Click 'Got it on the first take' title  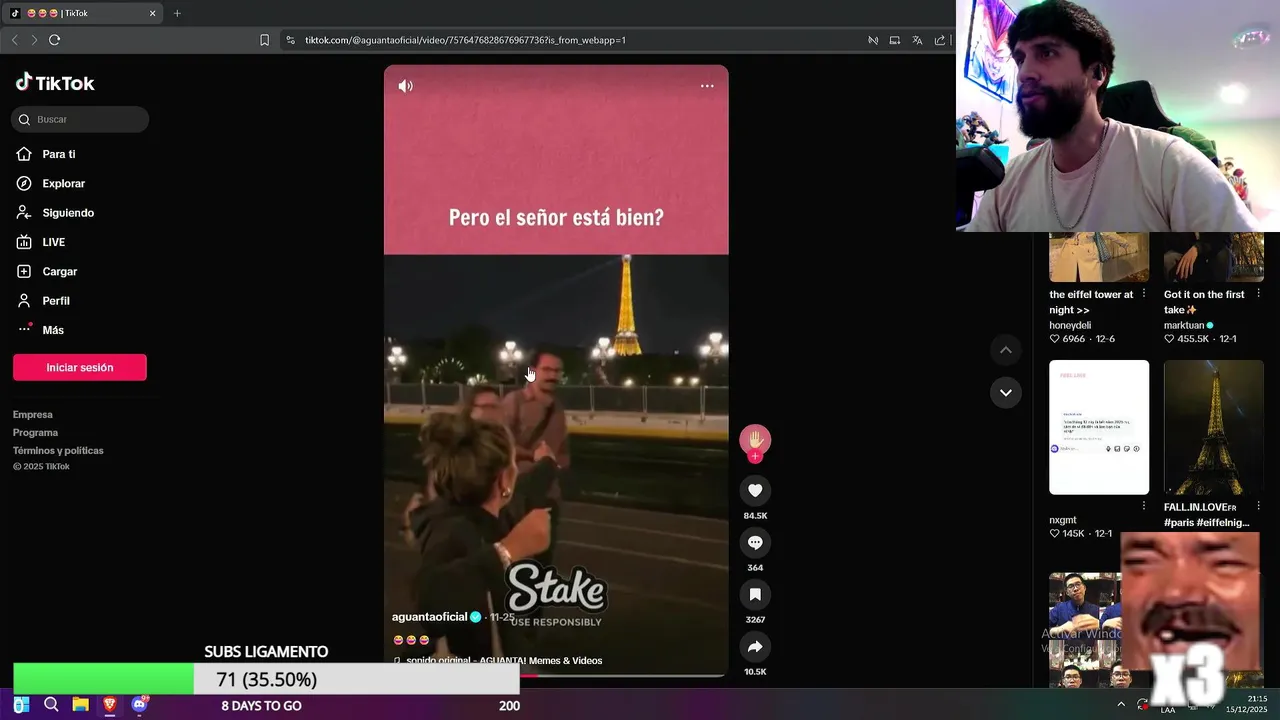coord(1204,302)
